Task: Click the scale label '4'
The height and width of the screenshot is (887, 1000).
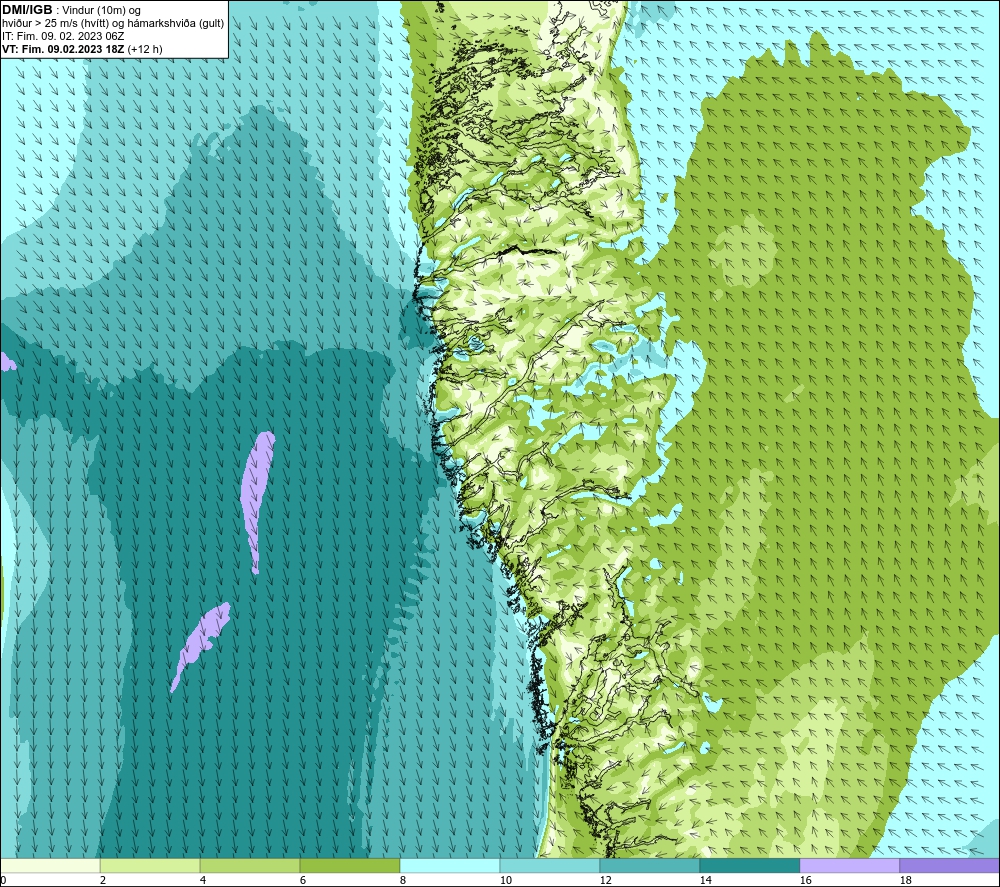Action: tap(203, 880)
